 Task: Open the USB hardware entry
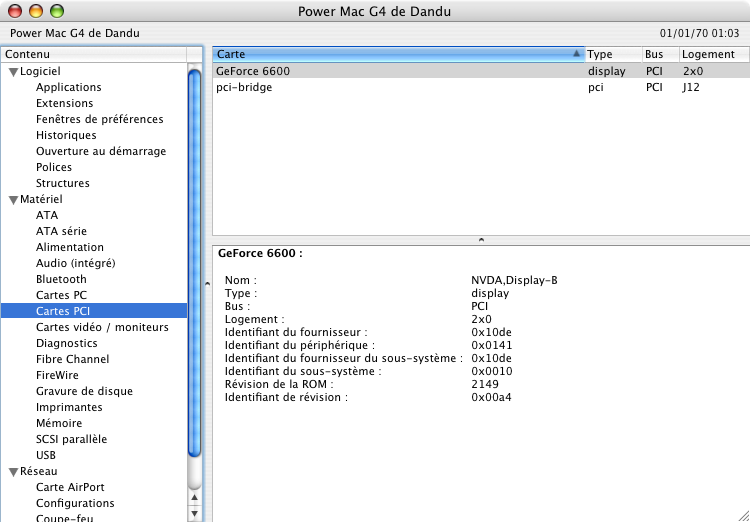46,455
